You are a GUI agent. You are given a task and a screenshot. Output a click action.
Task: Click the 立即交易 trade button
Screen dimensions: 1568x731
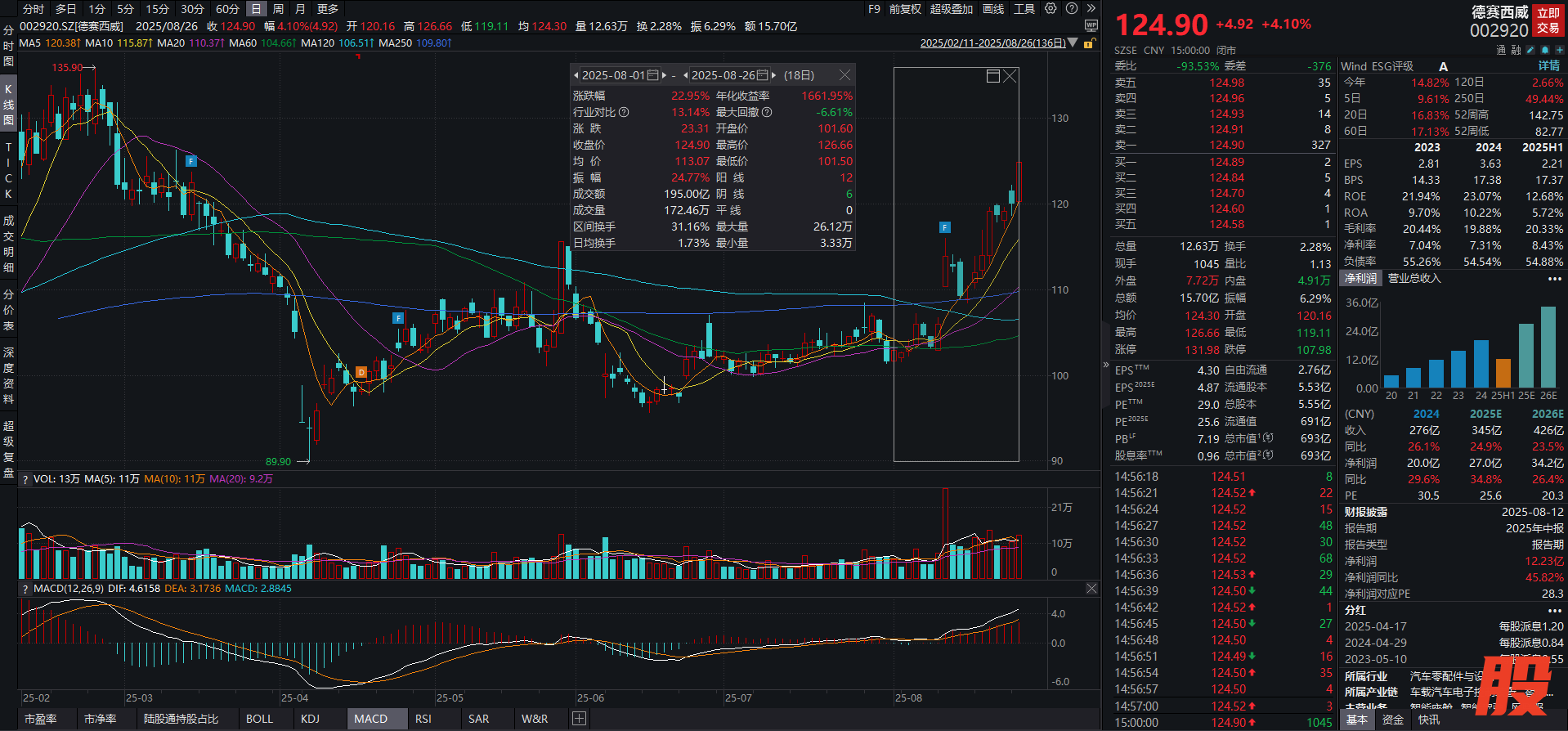[x=1548, y=20]
